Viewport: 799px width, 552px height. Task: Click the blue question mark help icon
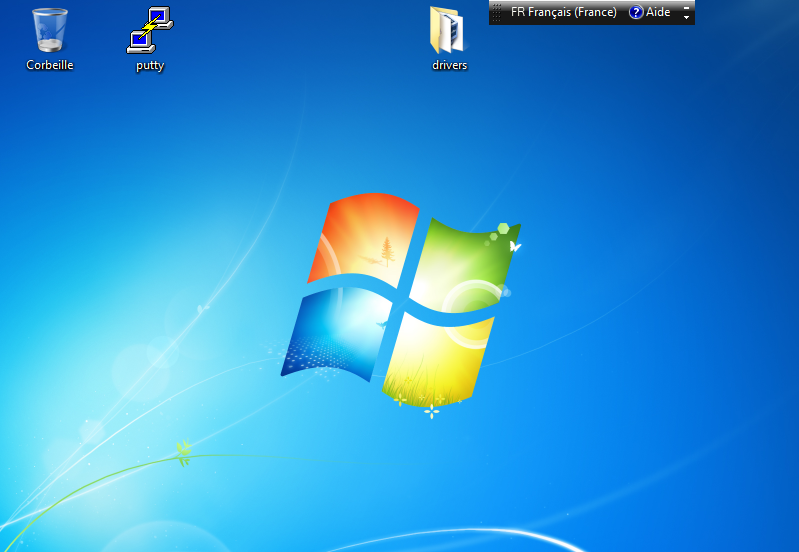[x=636, y=13]
